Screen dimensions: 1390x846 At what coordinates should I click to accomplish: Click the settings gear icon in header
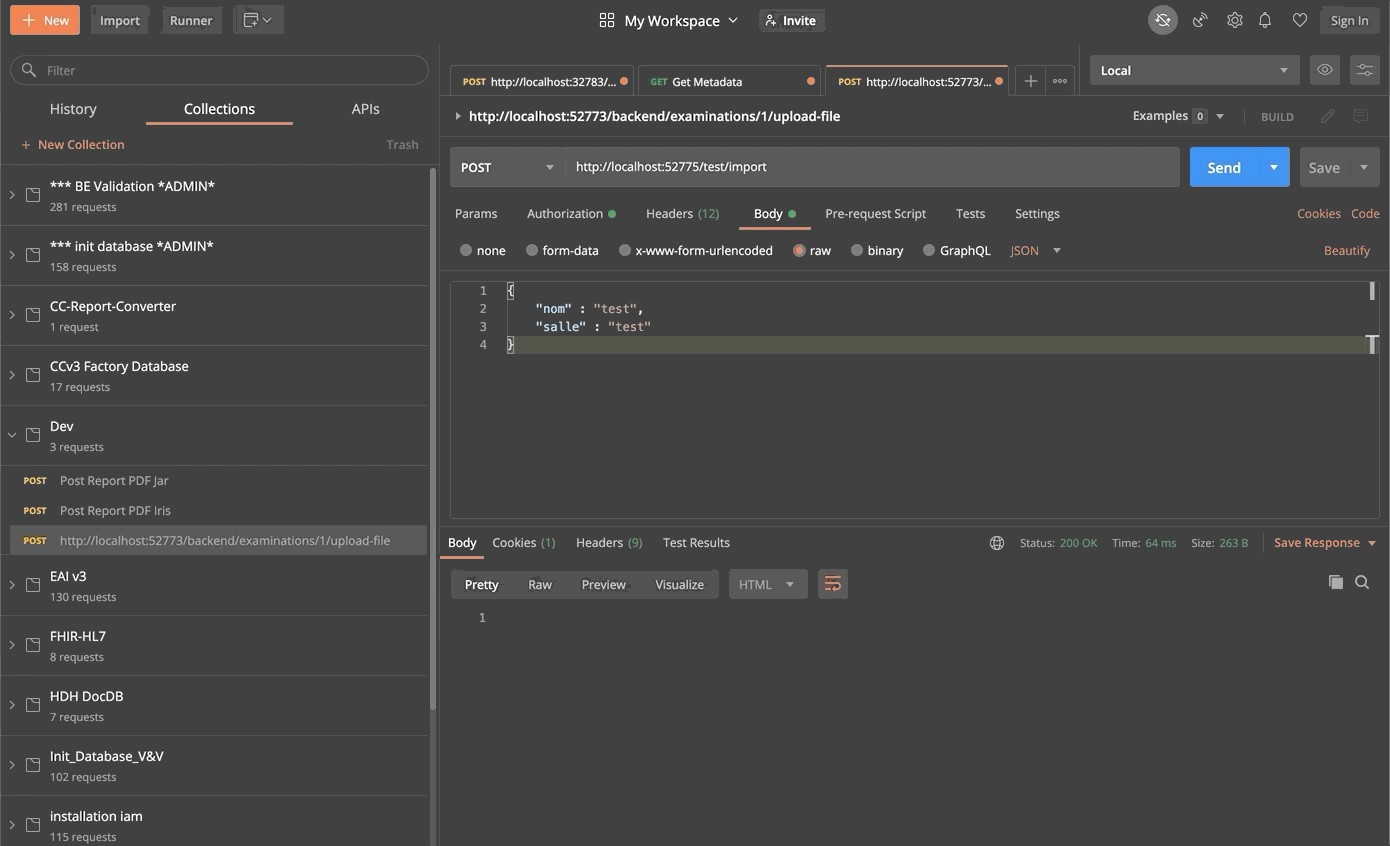(x=1234, y=20)
